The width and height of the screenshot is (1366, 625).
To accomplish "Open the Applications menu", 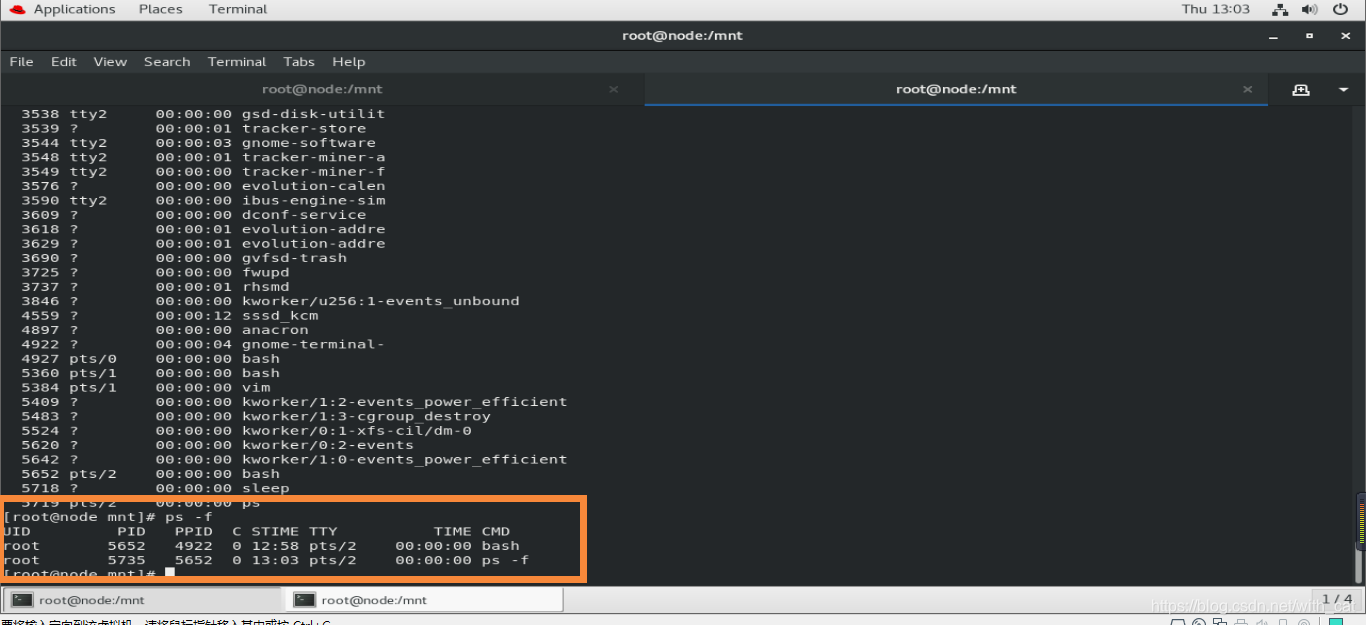I will pyautogui.click(x=74, y=9).
